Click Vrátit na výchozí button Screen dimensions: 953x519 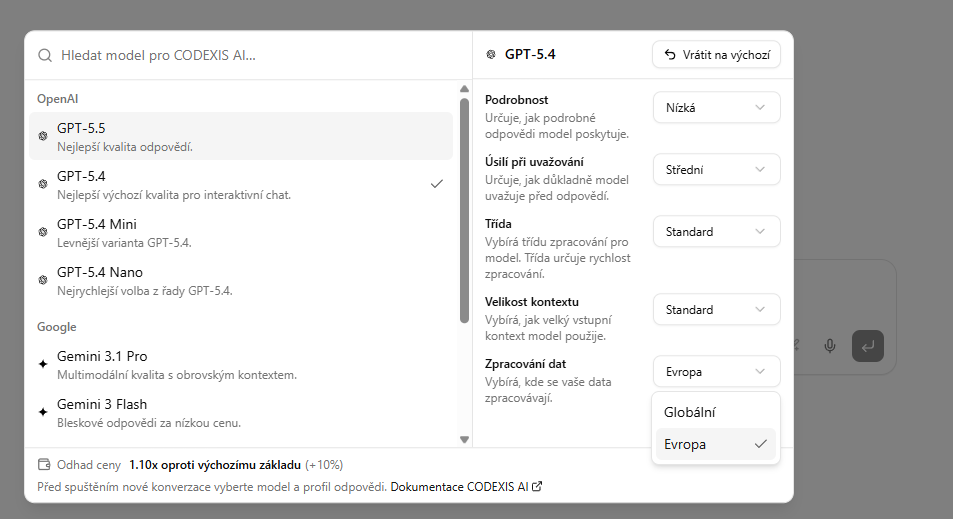pyautogui.click(x=717, y=55)
